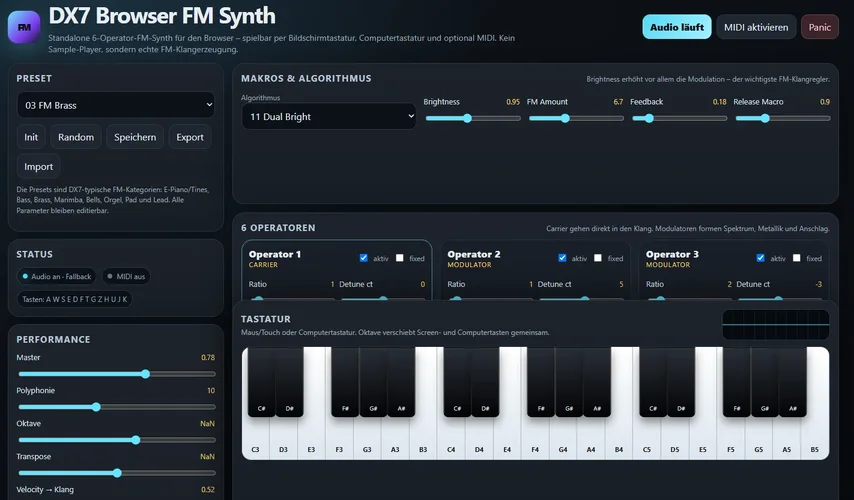Set the Master volume slider
Screen dimensions: 854x500
click(x=117, y=374)
